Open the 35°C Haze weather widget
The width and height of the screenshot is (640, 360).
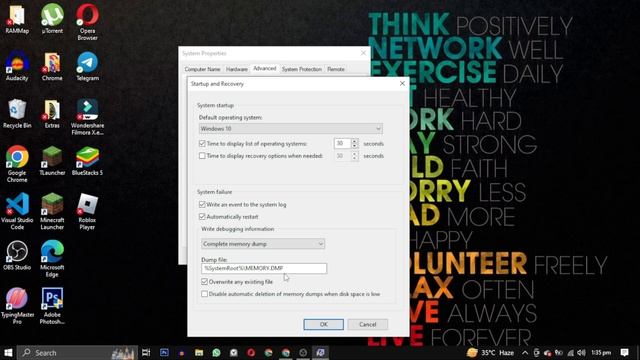(x=491, y=353)
